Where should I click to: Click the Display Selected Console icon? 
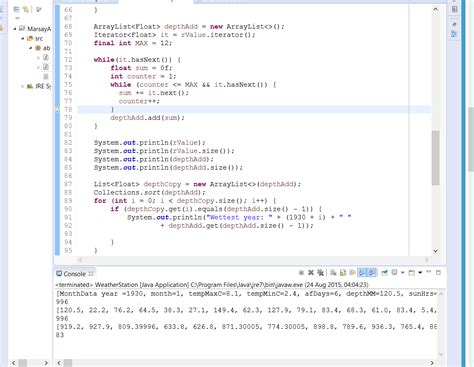point(394,272)
